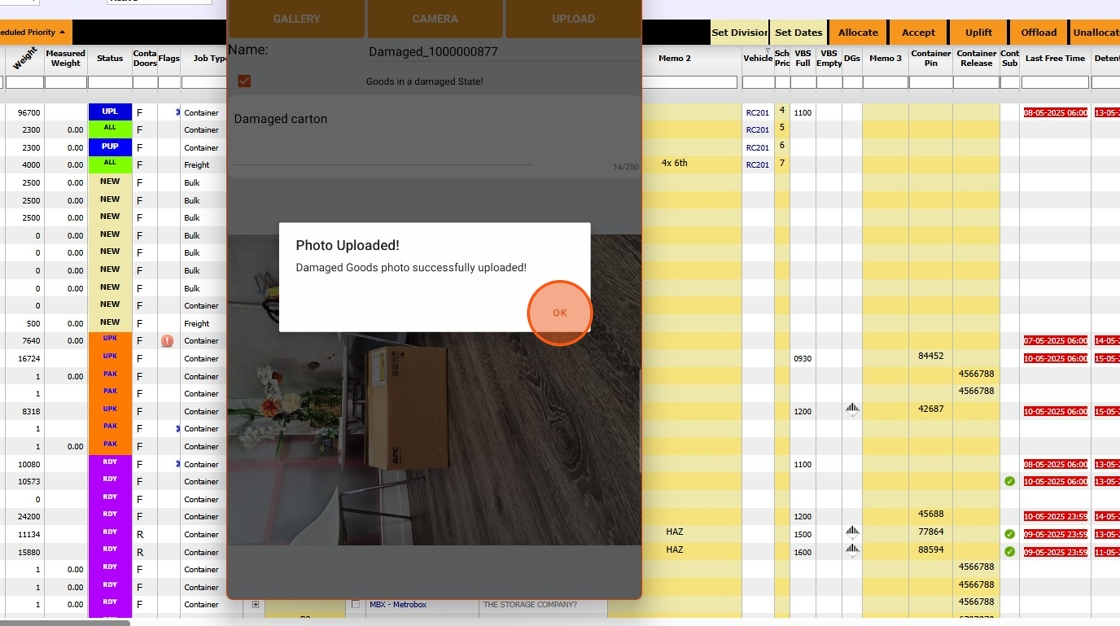Click the red alert flag icon in the 7640 row

pos(167,341)
